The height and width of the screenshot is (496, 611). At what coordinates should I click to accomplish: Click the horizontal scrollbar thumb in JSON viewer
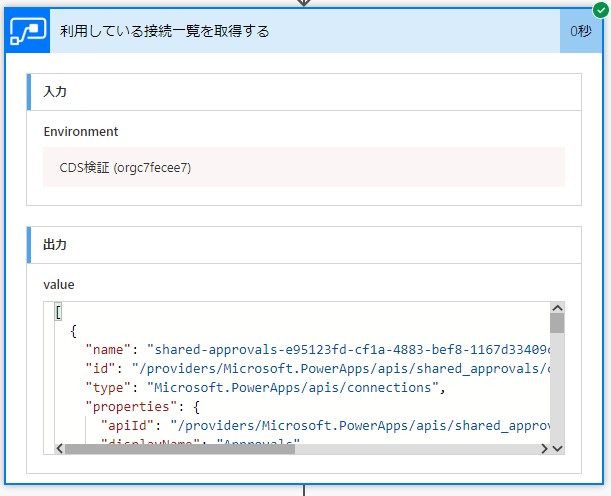point(180,449)
